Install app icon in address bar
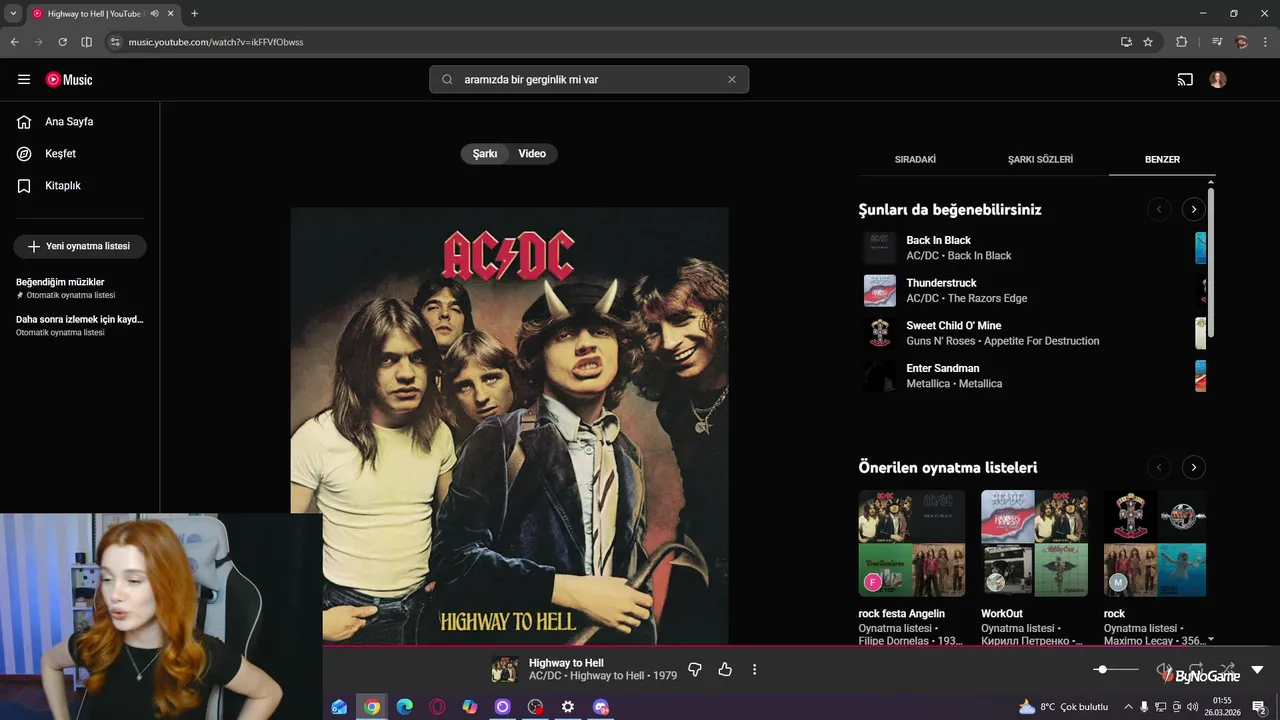Viewport: 1280px width, 720px height. [1126, 42]
